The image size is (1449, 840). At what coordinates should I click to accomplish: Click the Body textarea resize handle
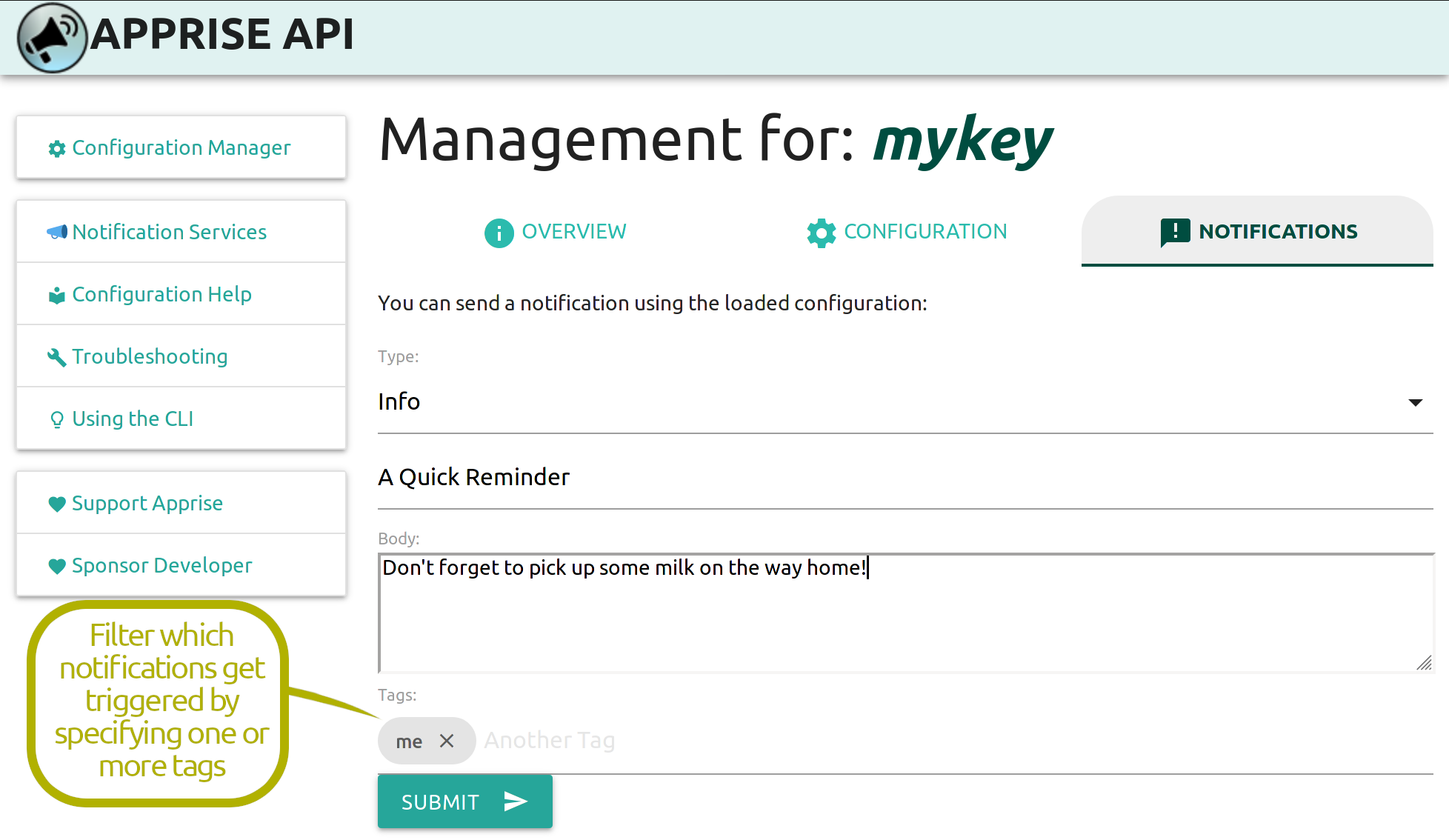1424,663
